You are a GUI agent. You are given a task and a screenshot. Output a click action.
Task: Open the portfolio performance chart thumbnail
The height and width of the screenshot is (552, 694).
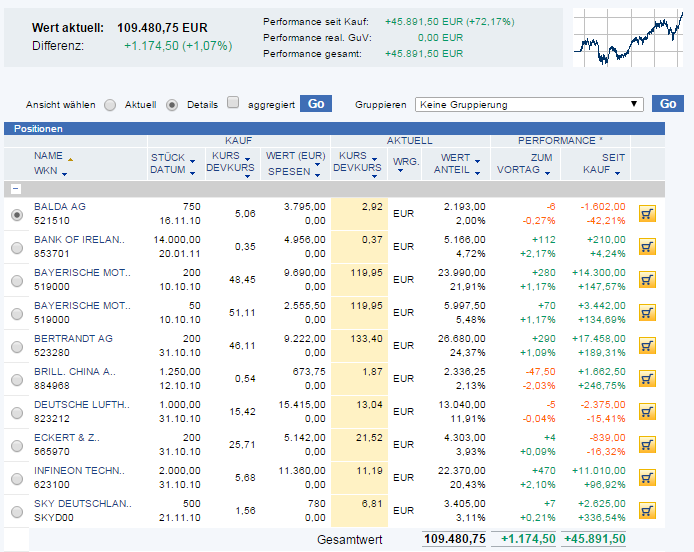tap(626, 37)
